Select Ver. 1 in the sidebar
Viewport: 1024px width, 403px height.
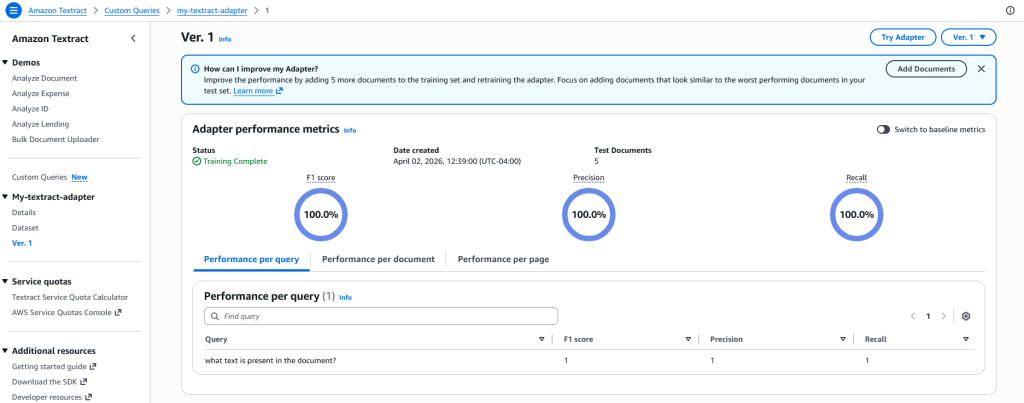click(22, 243)
